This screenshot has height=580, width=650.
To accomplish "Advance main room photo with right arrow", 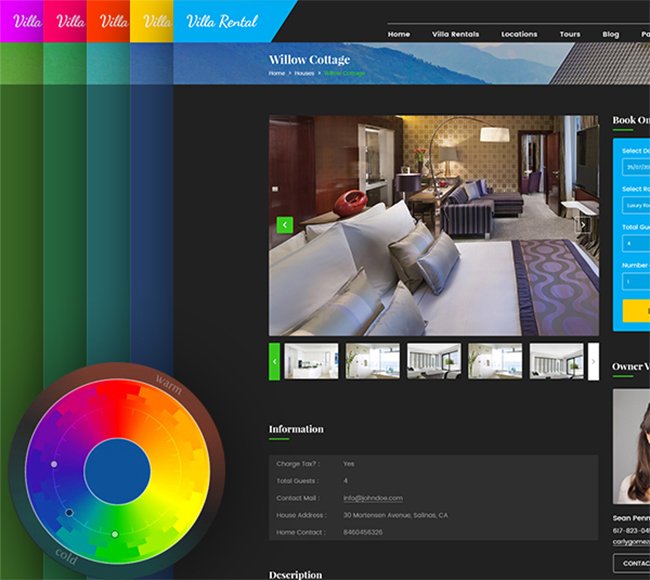I will pos(583,225).
